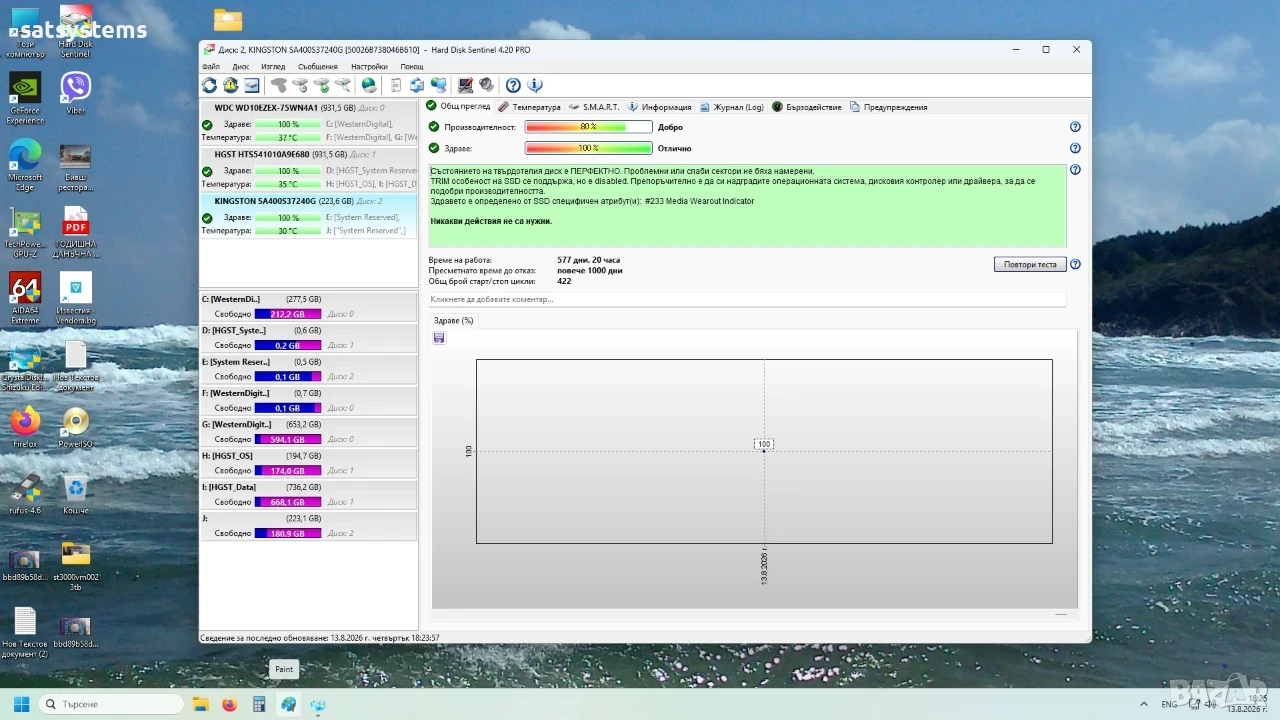The height and width of the screenshot is (720, 1280).
Task: Switch to the Бързодействие tab
Action: pyautogui.click(x=807, y=107)
